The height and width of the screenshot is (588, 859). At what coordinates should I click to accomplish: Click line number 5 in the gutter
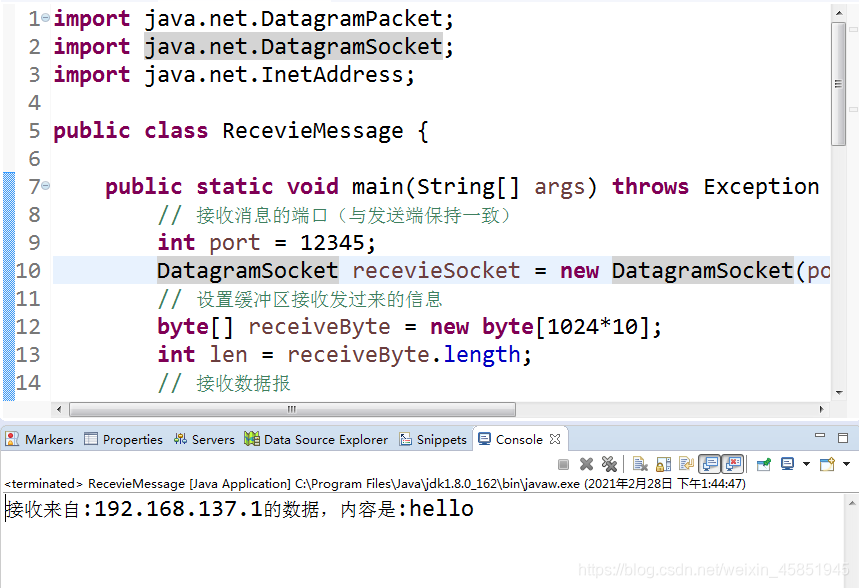35,131
